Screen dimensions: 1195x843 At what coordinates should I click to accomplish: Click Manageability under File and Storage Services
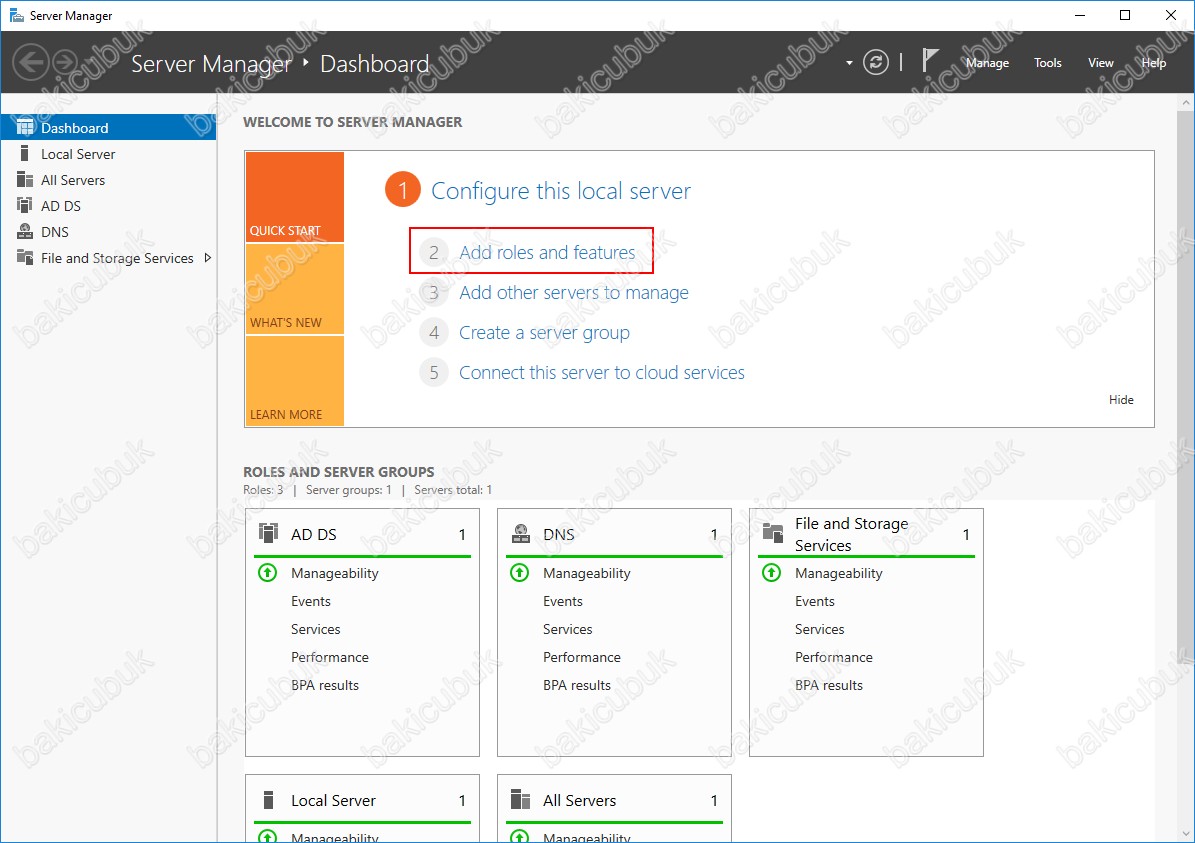[838, 573]
